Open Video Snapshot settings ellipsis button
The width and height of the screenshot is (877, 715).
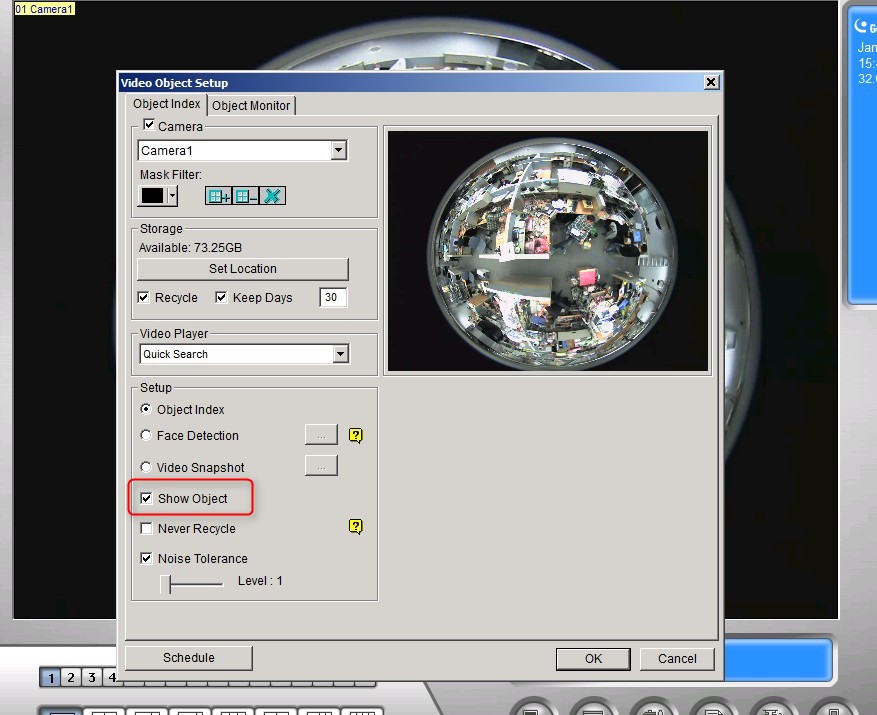[x=321, y=465]
